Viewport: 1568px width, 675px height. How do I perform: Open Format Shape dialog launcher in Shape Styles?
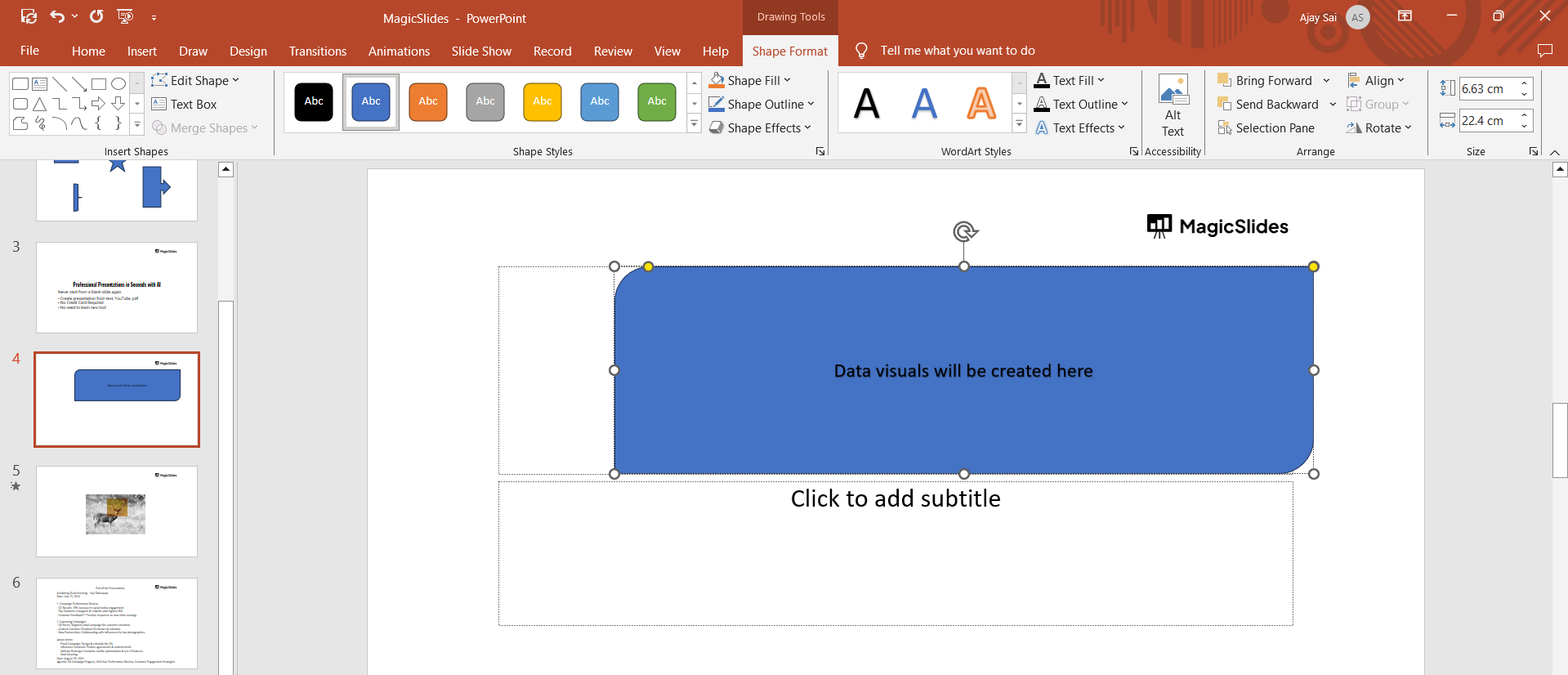point(820,151)
